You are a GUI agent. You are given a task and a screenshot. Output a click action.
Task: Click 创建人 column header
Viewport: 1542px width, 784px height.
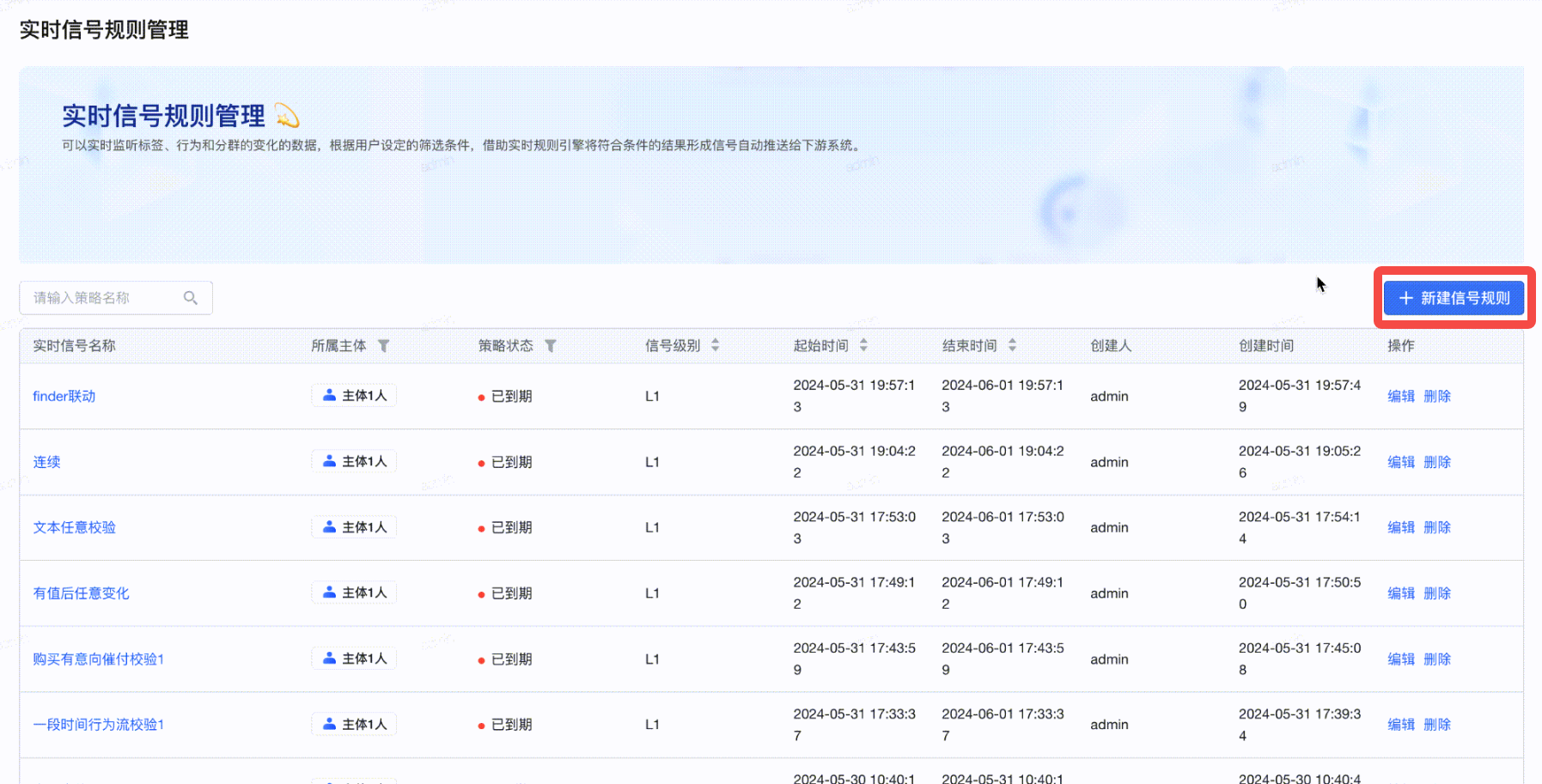tap(1111, 345)
